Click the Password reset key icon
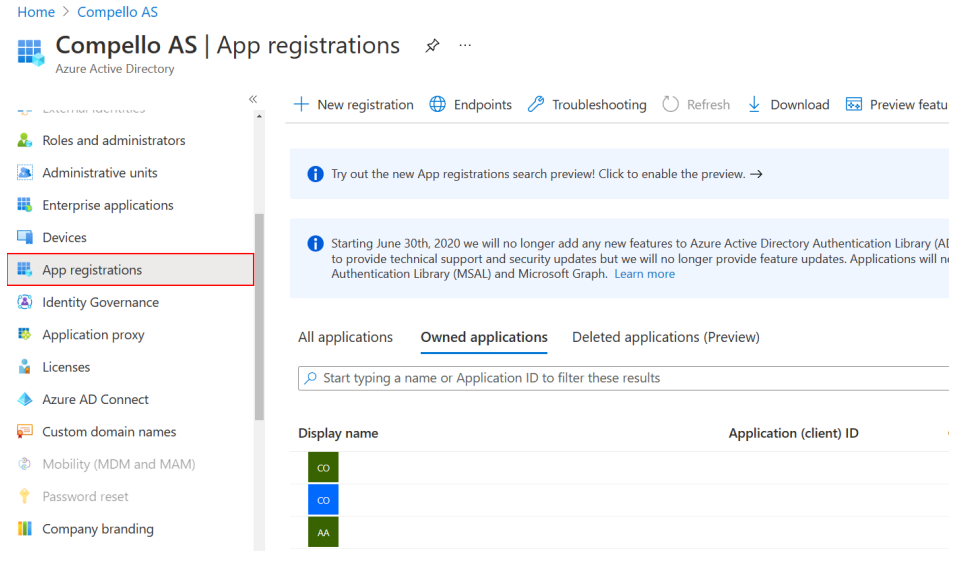959x563 pixels. click(24, 496)
